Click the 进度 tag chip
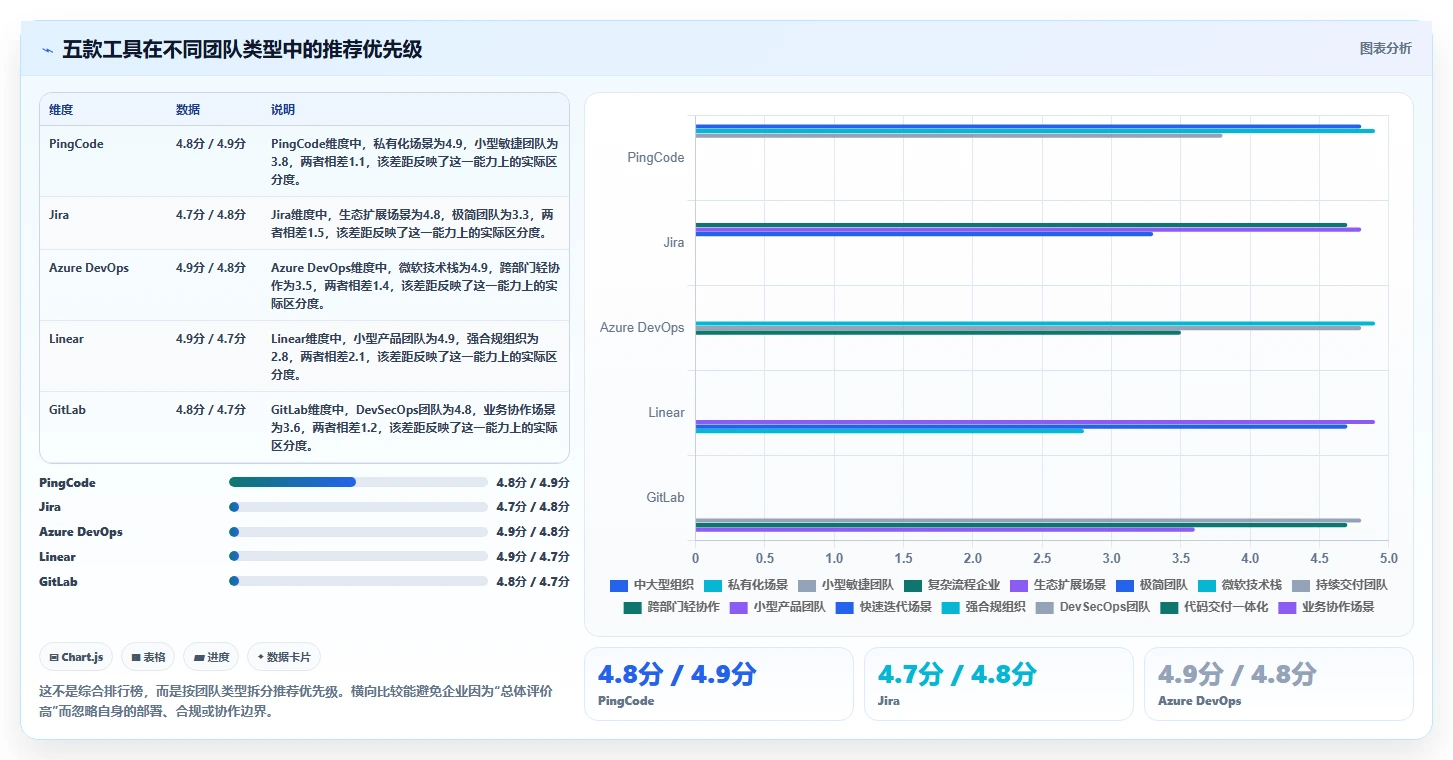1453x760 pixels. click(211, 657)
